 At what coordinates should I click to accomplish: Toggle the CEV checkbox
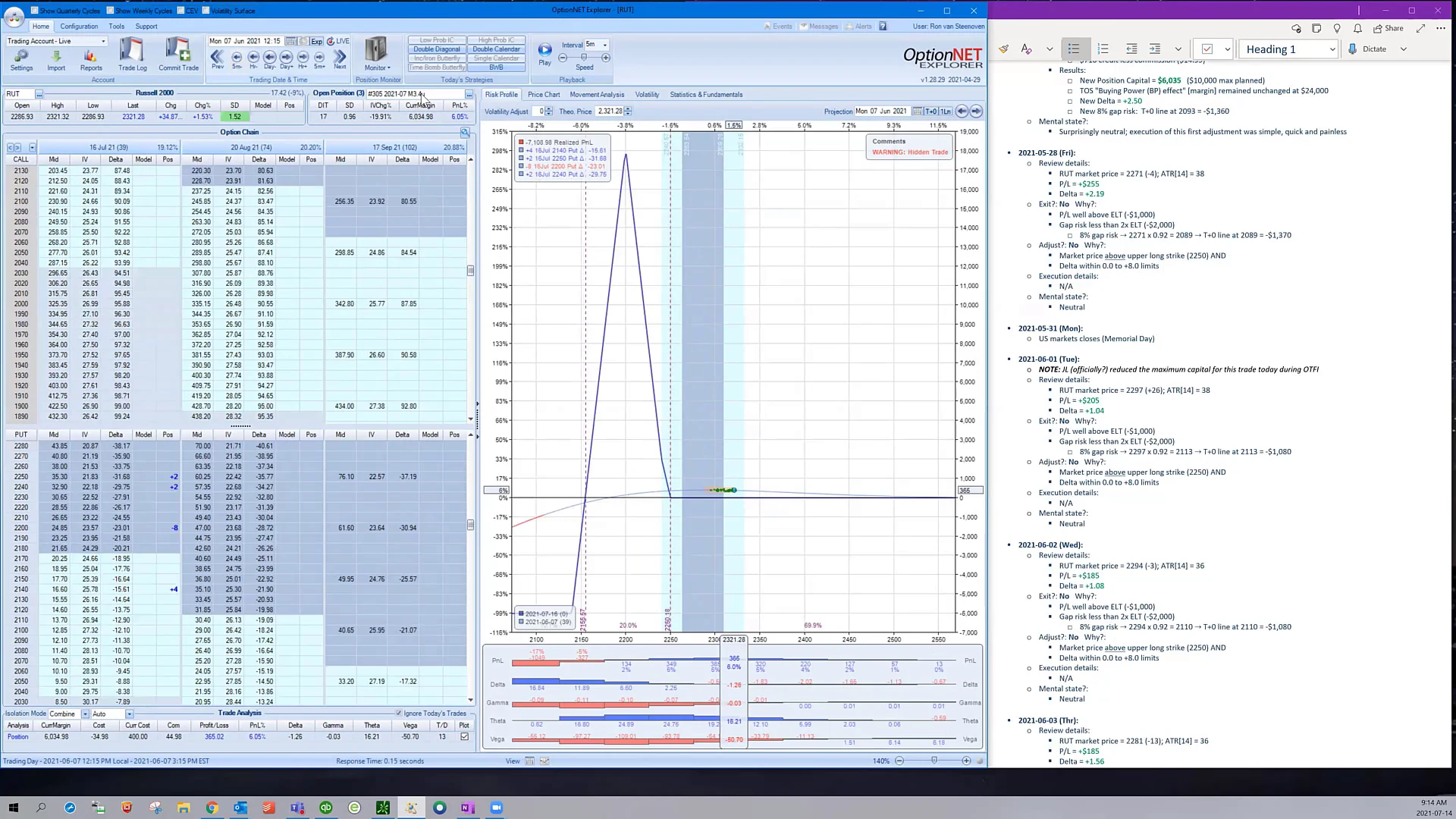pos(180,11)
